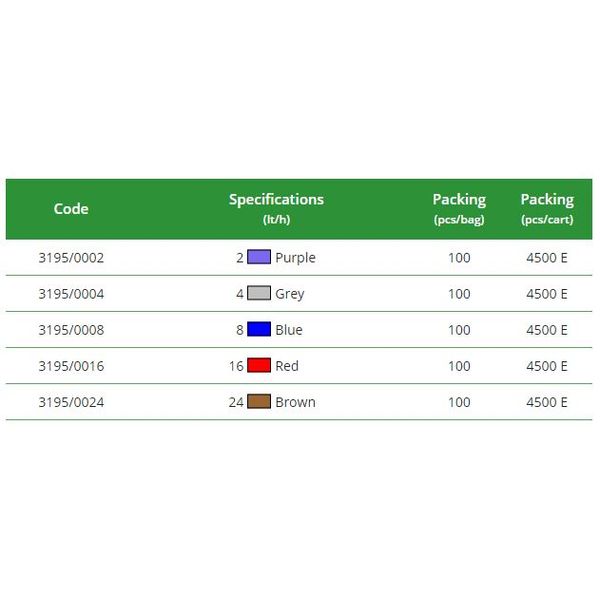Click the Packing (pcs/cart) column header
This screenshot has height=600, width=600.
click(x=547, y=209)
